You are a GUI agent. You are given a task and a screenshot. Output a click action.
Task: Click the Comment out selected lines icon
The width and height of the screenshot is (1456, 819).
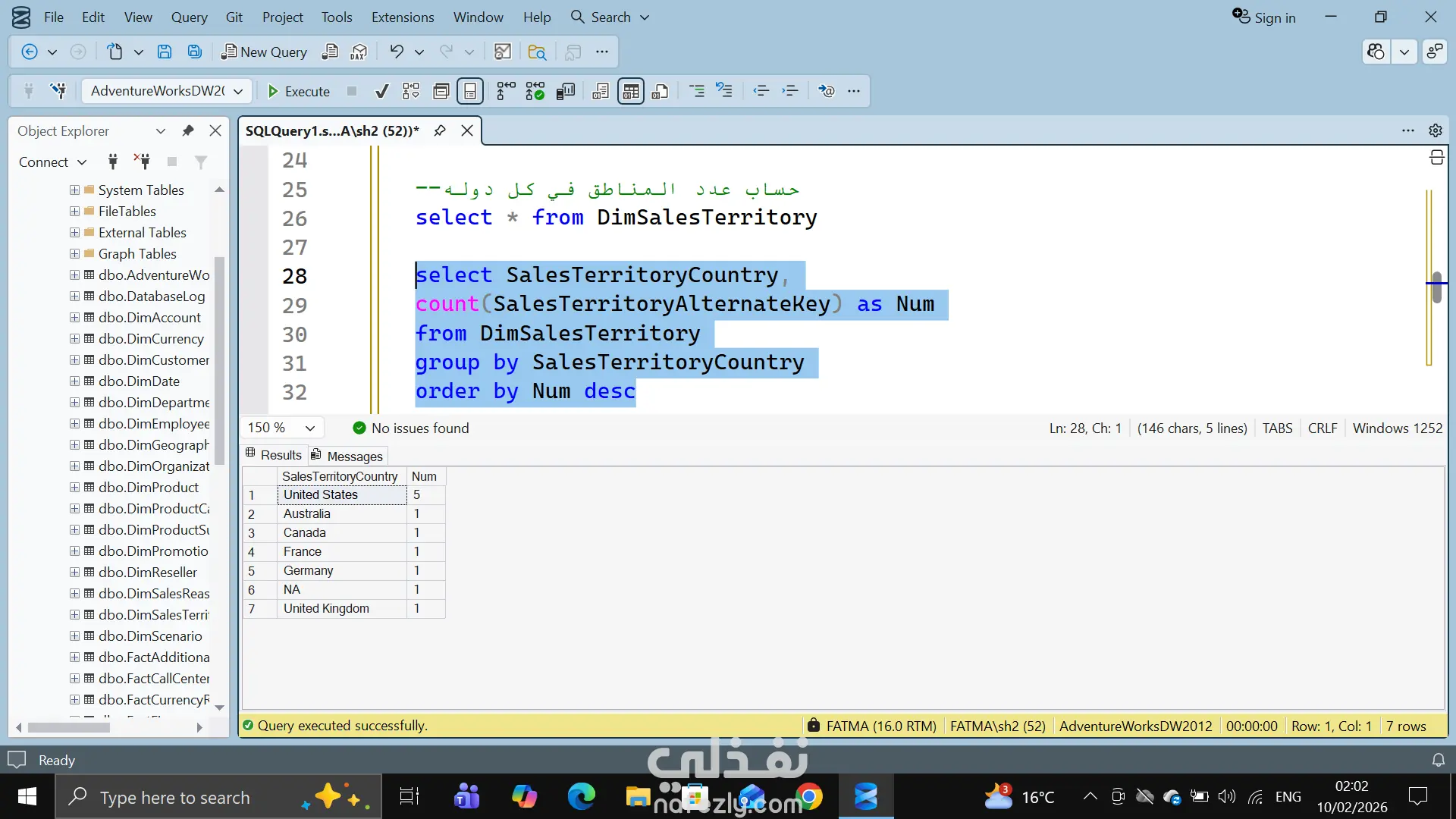pyautogui.click(x=696, y=91)
